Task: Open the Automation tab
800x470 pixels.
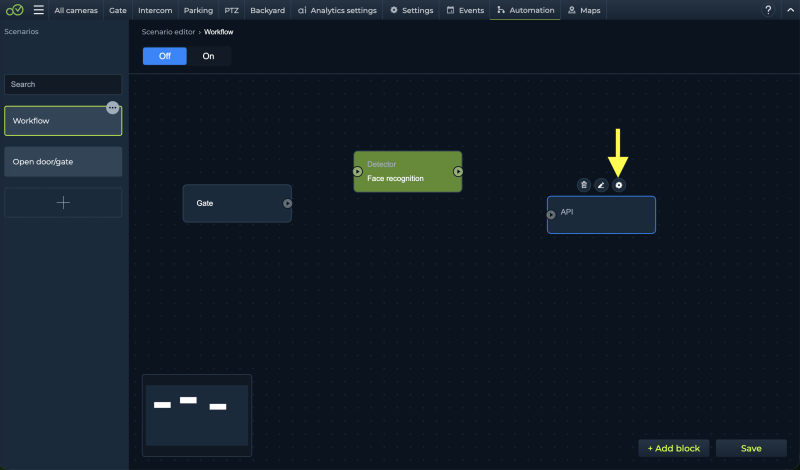Action: (526, 10)
